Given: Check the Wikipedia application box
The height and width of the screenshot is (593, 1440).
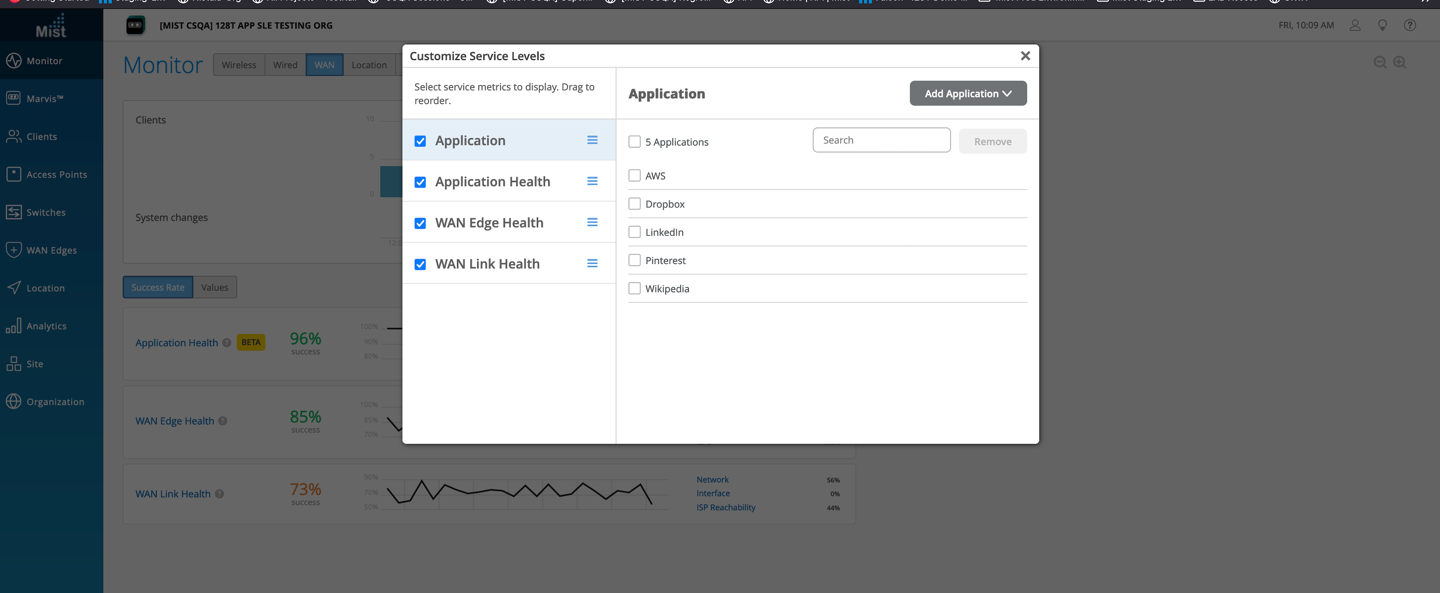Looking at the screenshot, I should tap(634, 288).
